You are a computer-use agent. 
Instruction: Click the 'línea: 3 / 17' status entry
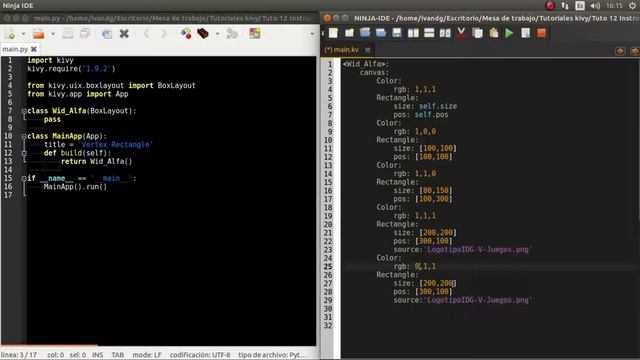19,355
